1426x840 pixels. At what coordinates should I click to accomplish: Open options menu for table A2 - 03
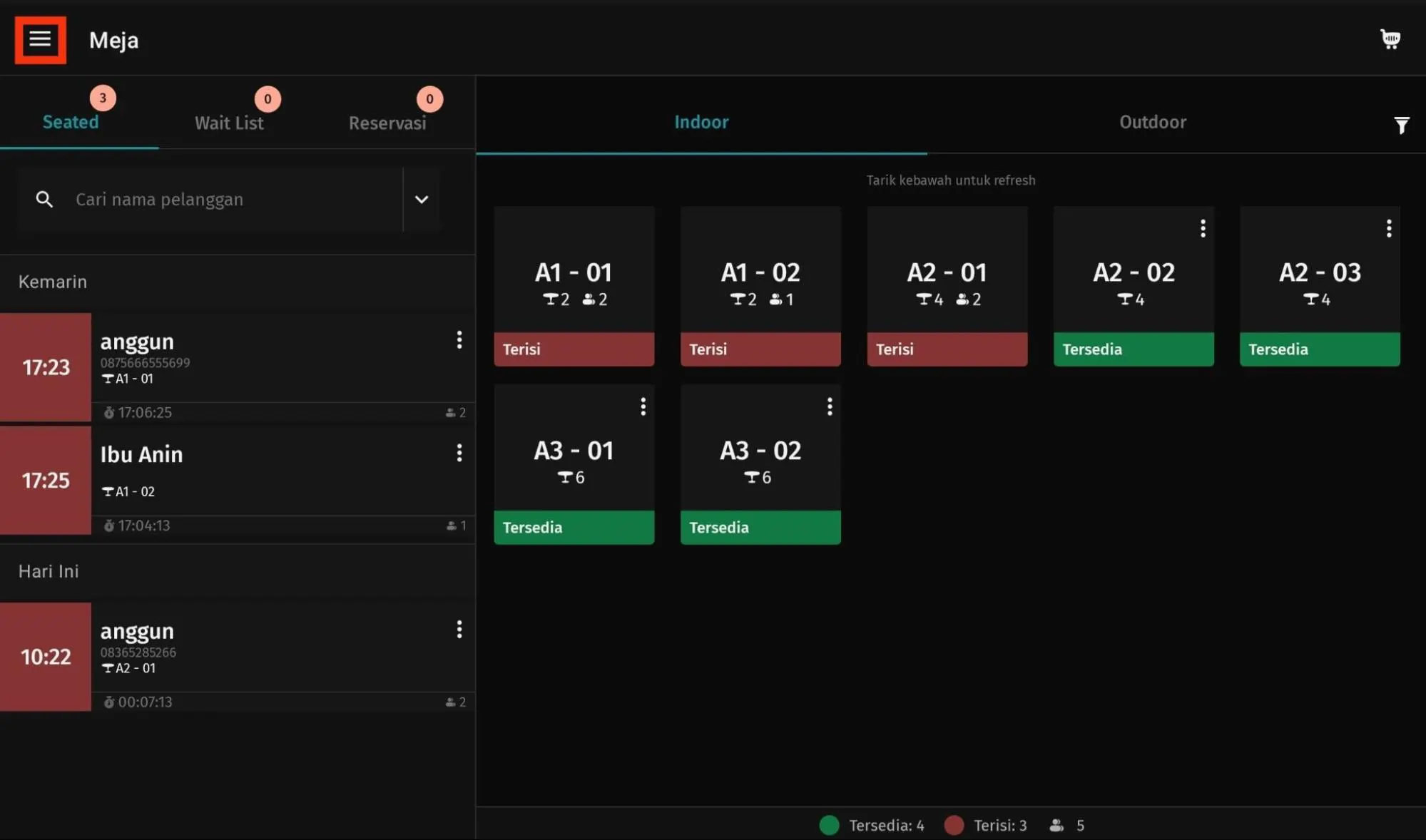[x=1388, y=228]
